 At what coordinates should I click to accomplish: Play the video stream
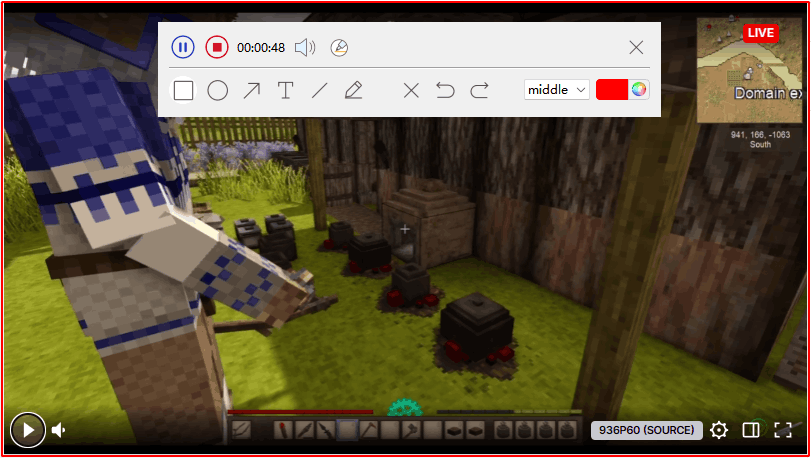(x=27, y=430)
